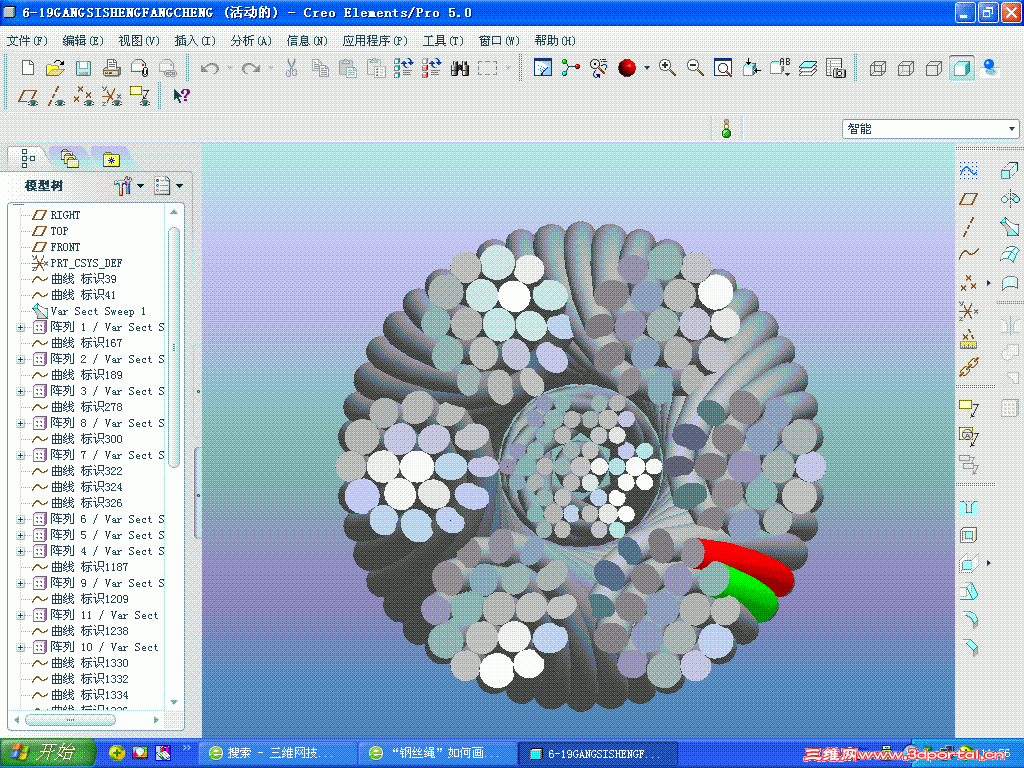
Task: Toggle annotation display icon
Action: pyautogui.click(x=140, y=97)
